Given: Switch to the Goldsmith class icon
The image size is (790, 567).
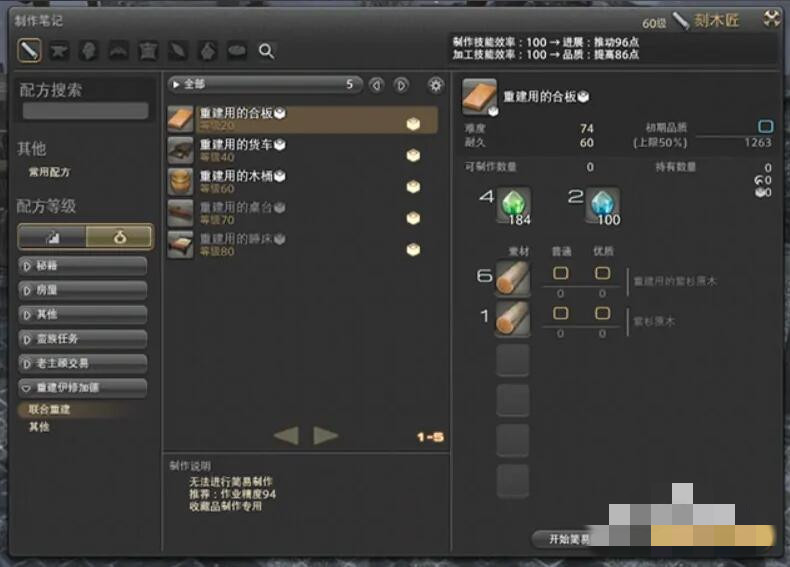Looking at the screenshot, I should 118,50.
